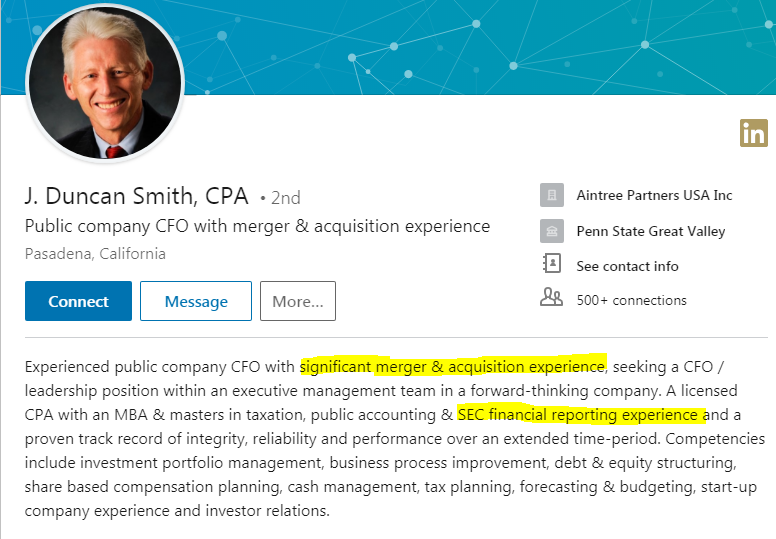Click the contact card icon
Screen dimensions: 776x539
552,263
